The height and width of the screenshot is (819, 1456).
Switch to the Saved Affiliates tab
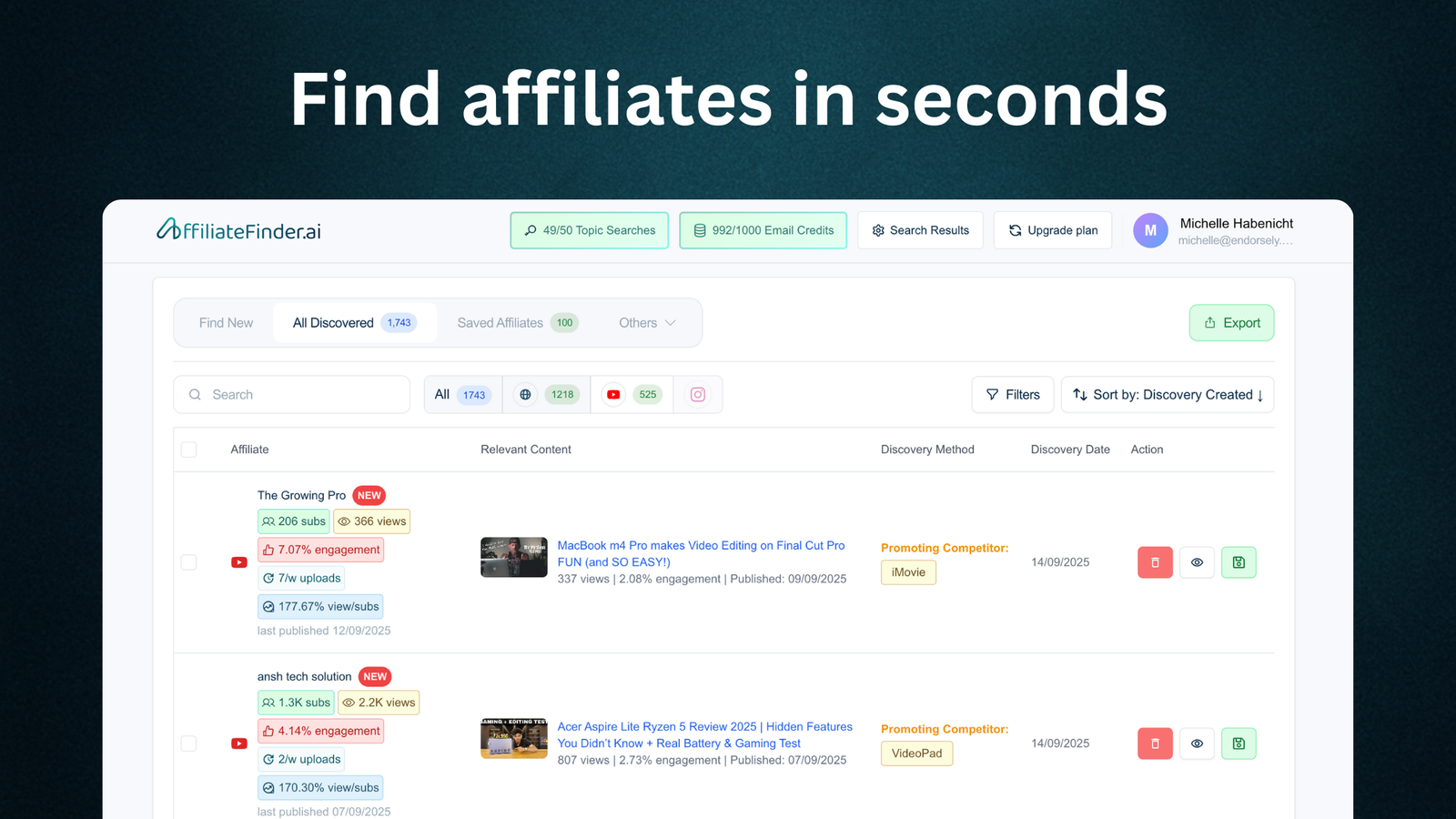517,323
